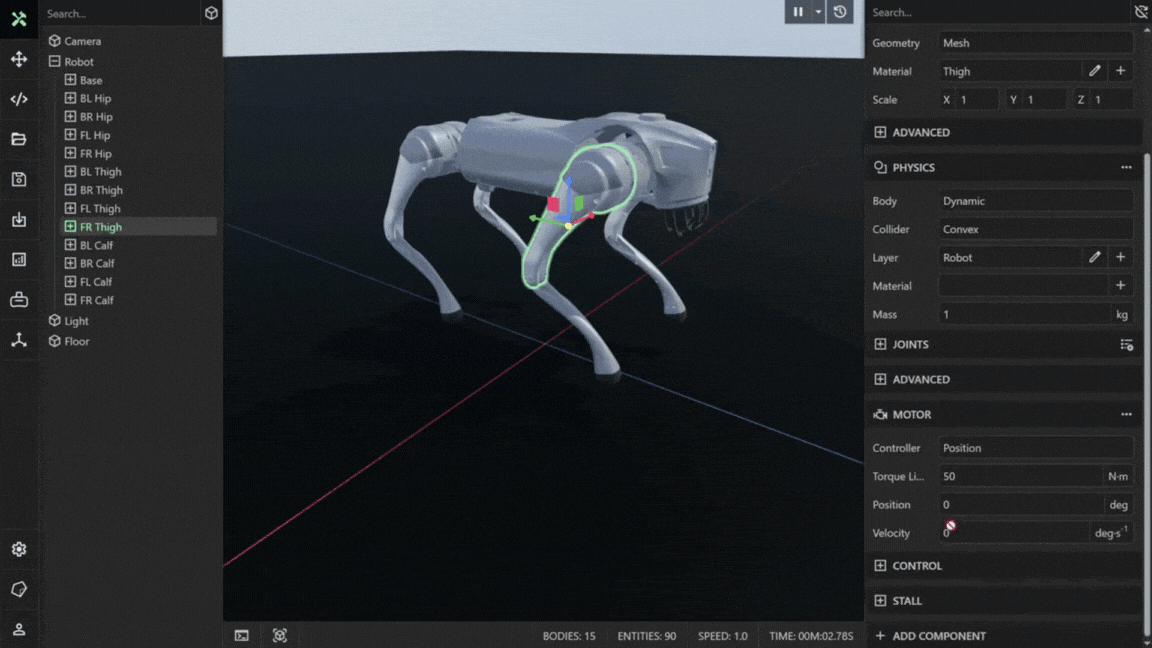Image resolution: width=1152 pixels, height=648 pixels.
Task: Click the open folder icon
Action: click(19, 139)
